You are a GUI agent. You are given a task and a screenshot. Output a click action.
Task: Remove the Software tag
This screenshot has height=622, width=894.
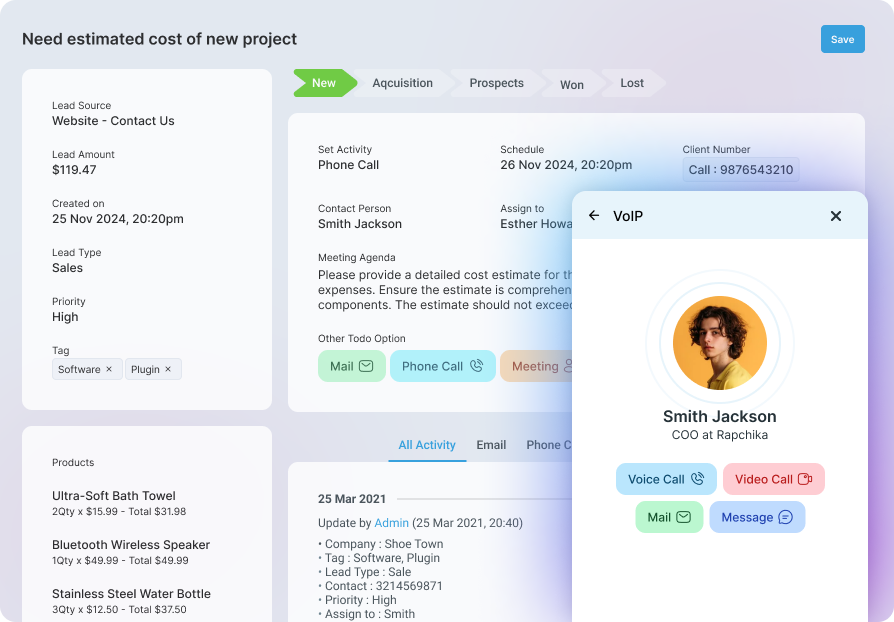click(x=109, y=370)
